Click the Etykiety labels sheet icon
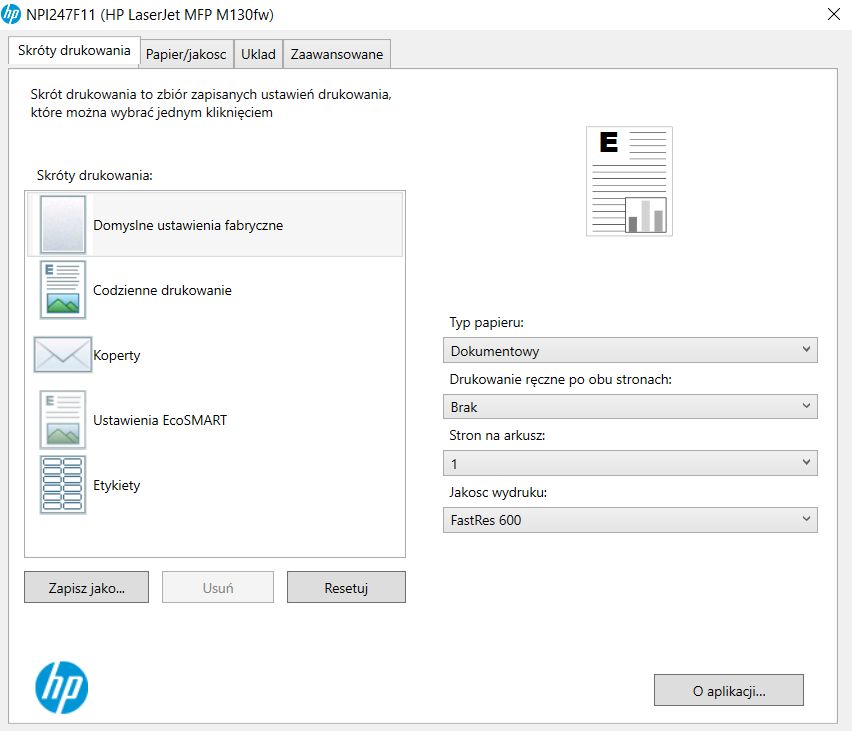Screen dimensions: 852x731 (63, 485)
